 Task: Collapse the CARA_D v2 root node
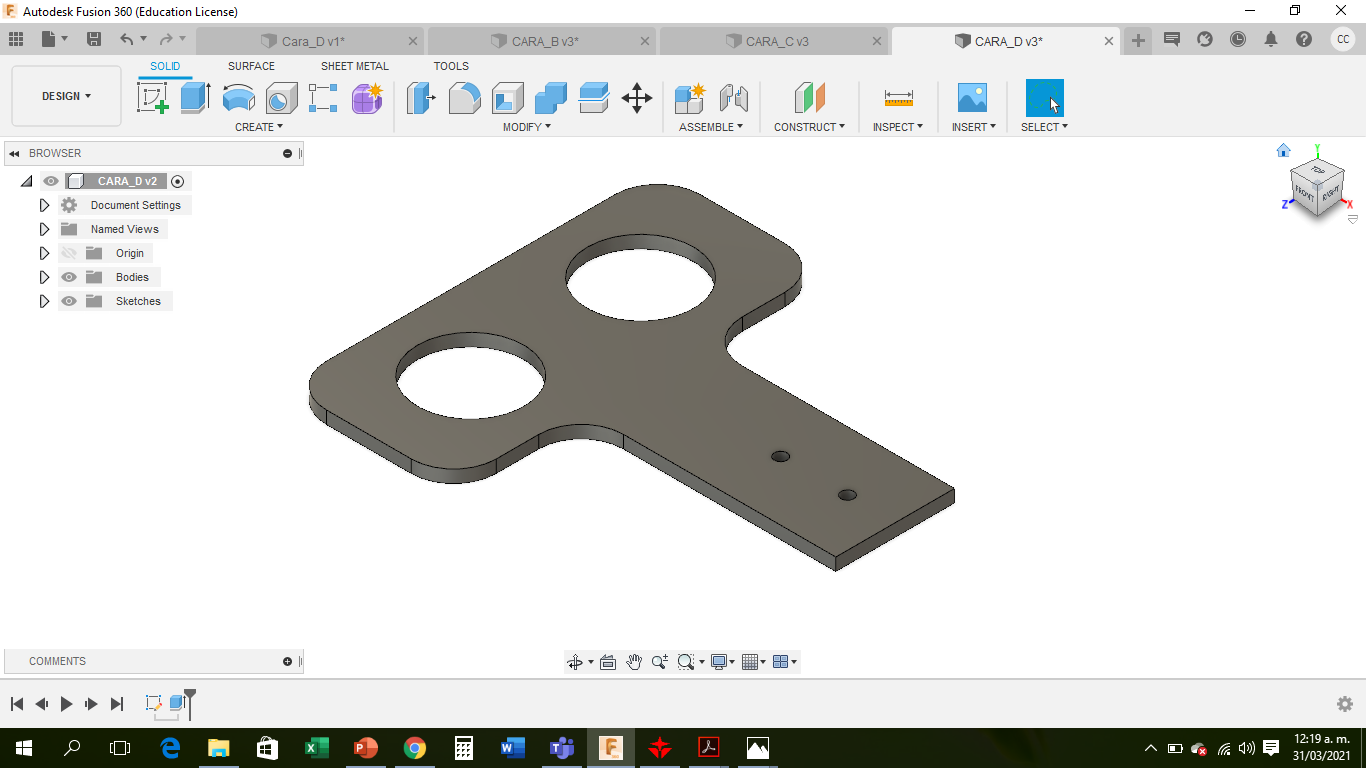[x=26, y=181]
